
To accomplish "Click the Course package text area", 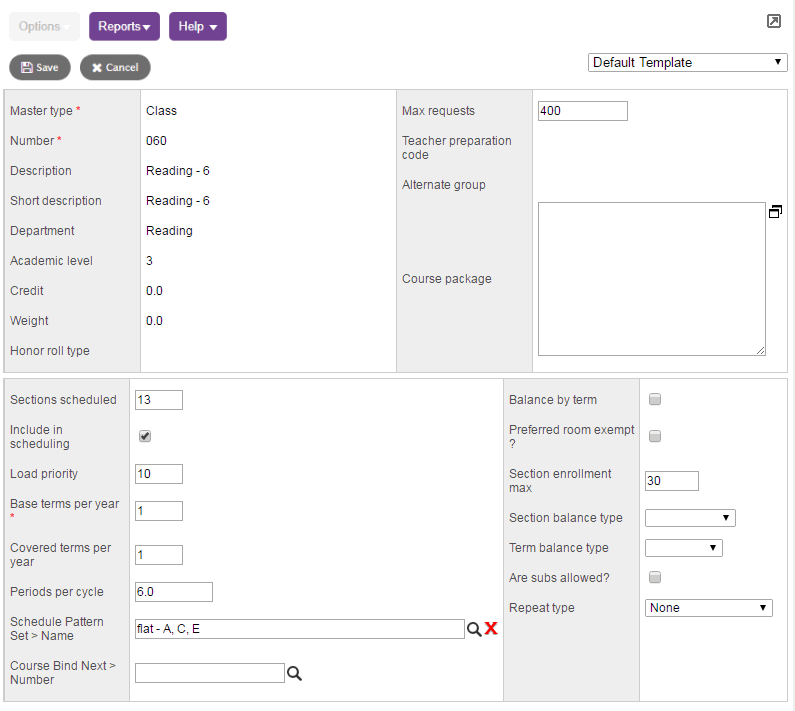I will 651,279.
